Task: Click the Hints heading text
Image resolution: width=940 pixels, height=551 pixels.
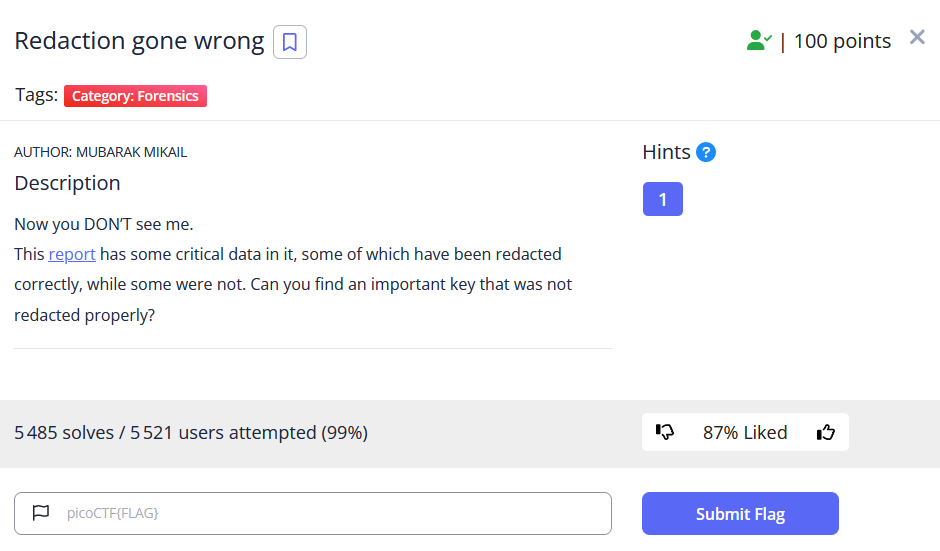Action: point(666,152)
